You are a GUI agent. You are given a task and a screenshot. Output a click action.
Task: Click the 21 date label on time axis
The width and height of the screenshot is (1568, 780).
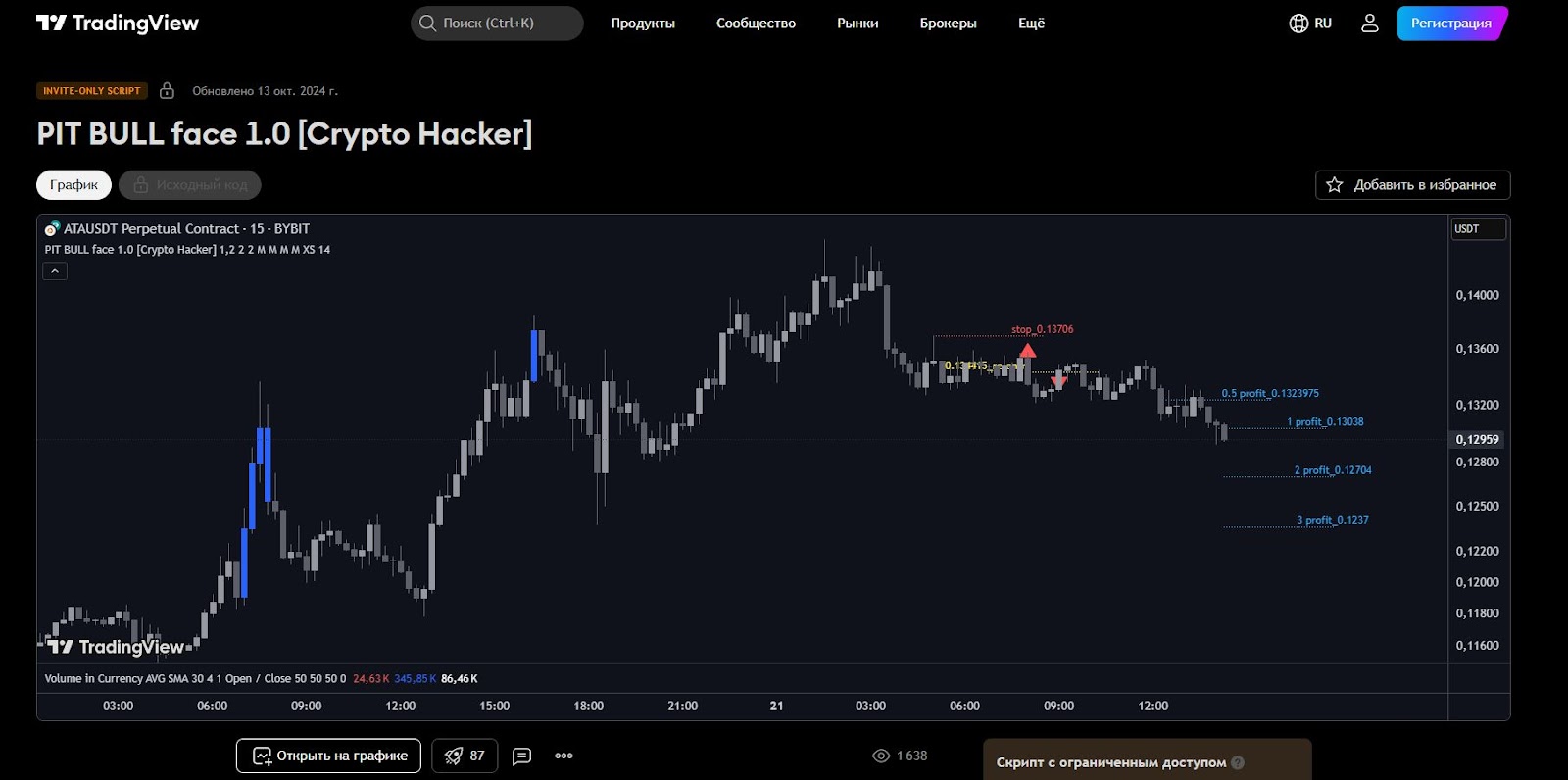(776, 706)
